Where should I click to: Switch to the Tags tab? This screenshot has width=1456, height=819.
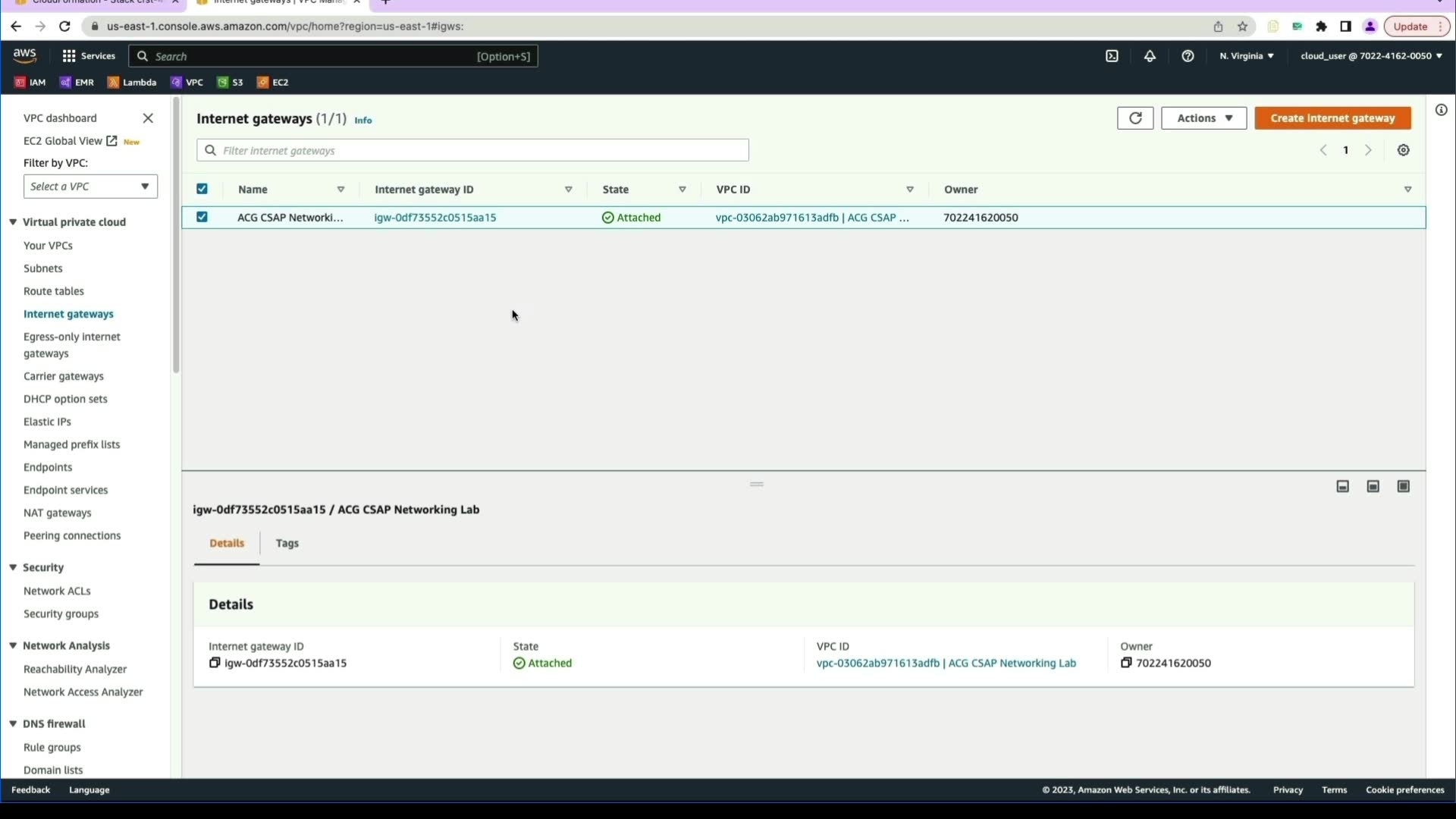(287, 543)
